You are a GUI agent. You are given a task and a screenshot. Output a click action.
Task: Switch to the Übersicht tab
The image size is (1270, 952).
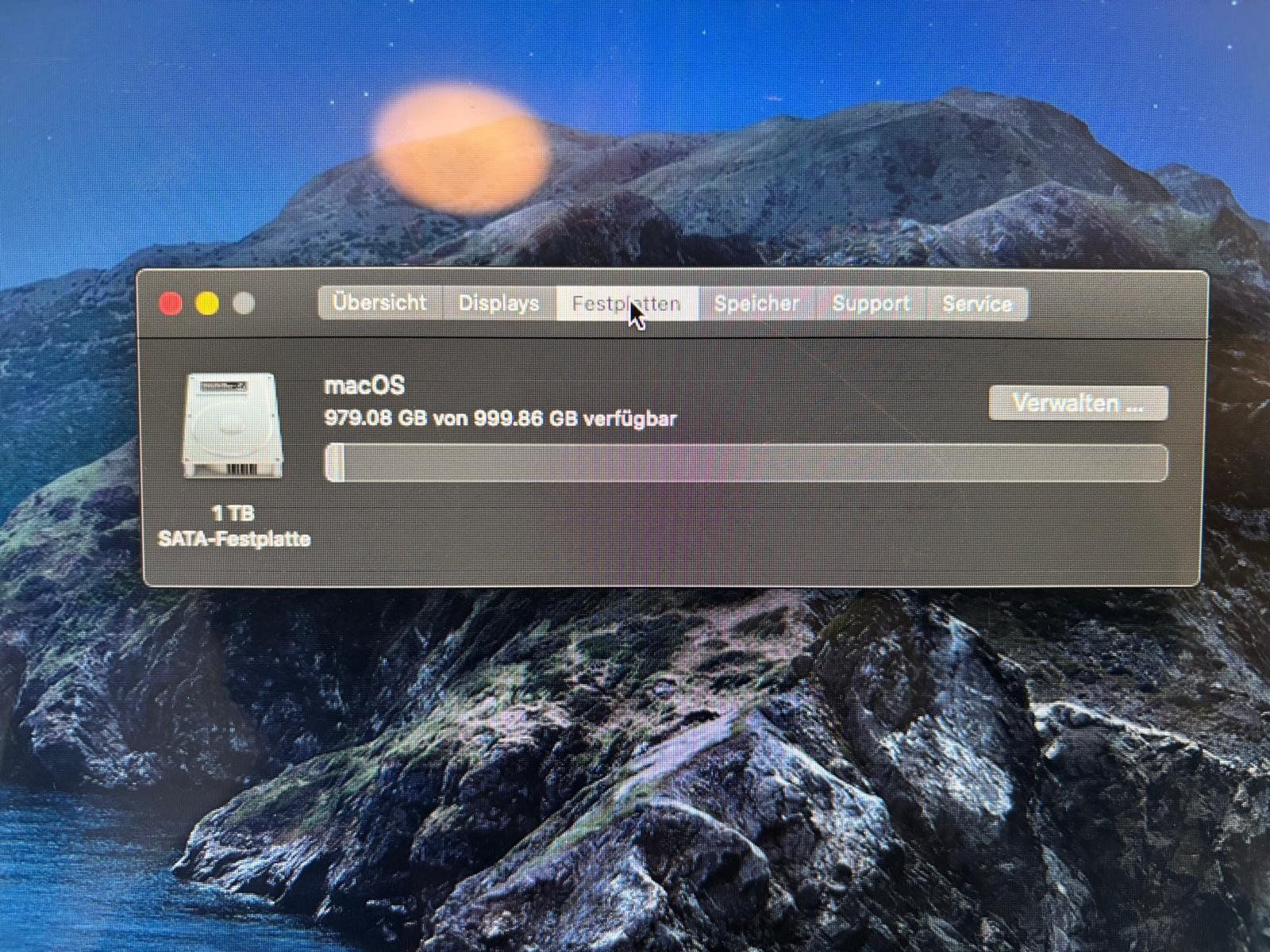click(379, 303)
